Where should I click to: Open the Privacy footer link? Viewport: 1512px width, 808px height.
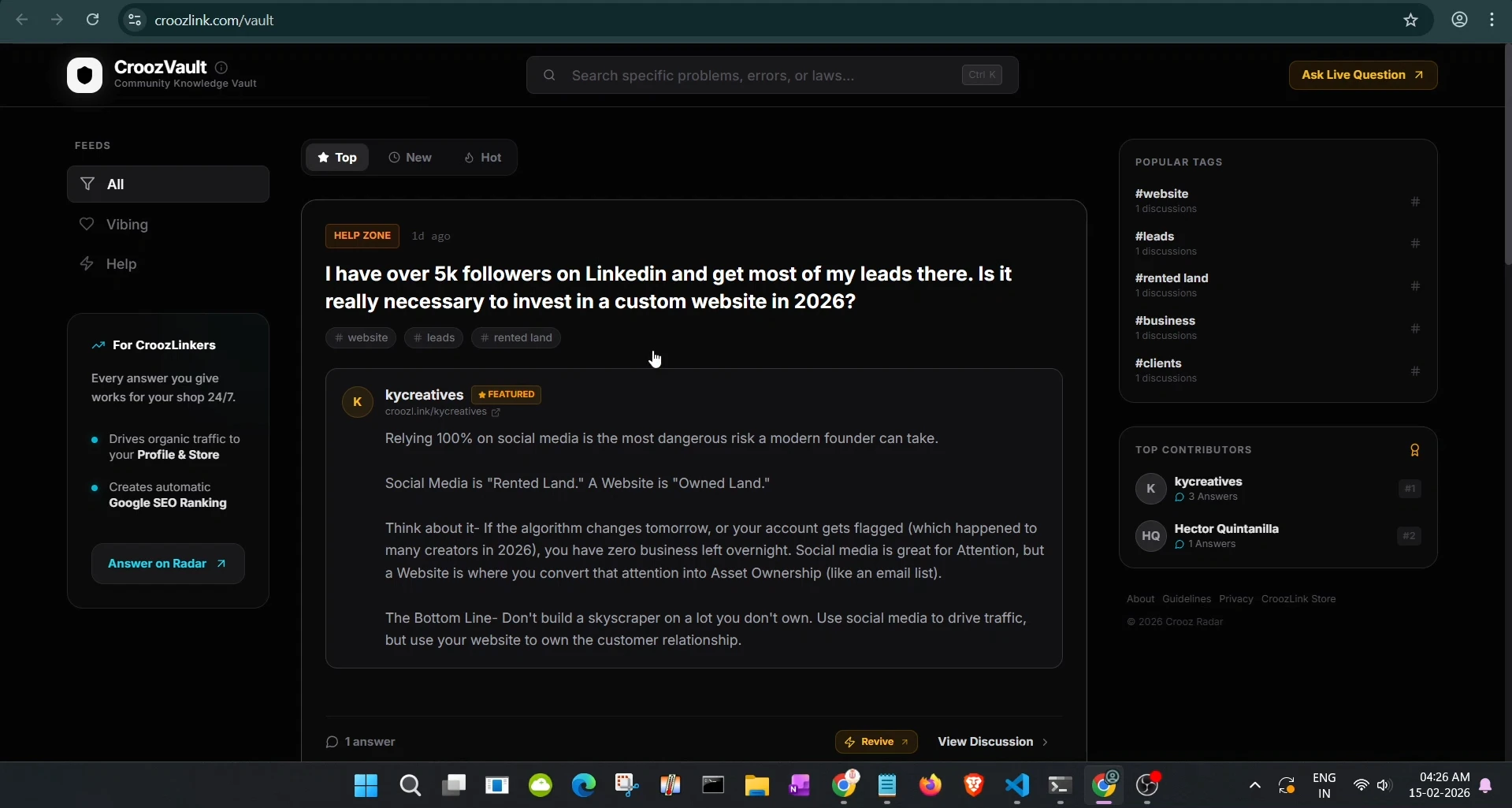(1235, 598)
